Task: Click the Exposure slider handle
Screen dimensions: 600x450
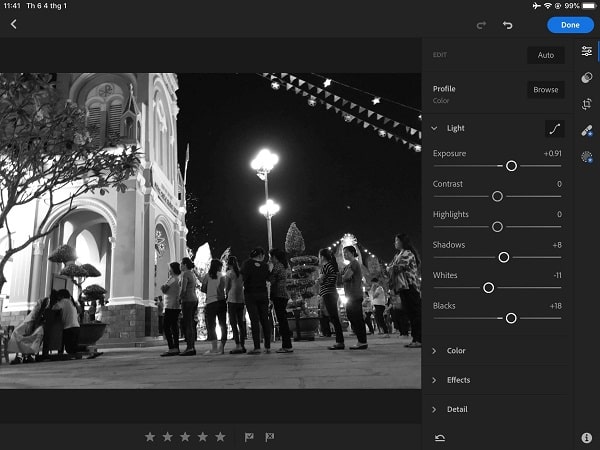Action: 511,166
